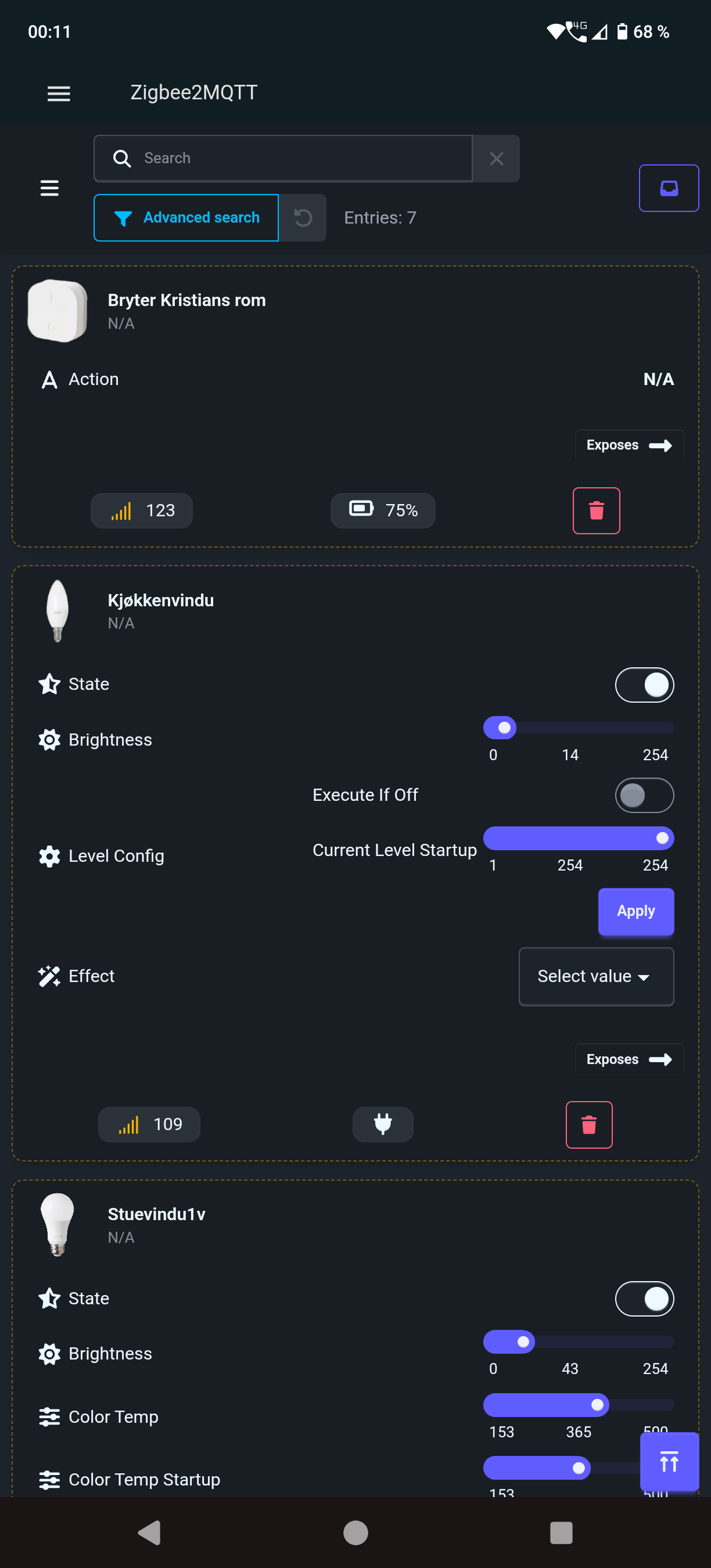
Task: Turn off the Kjøkkenvindu State switch
Action: 644,685
